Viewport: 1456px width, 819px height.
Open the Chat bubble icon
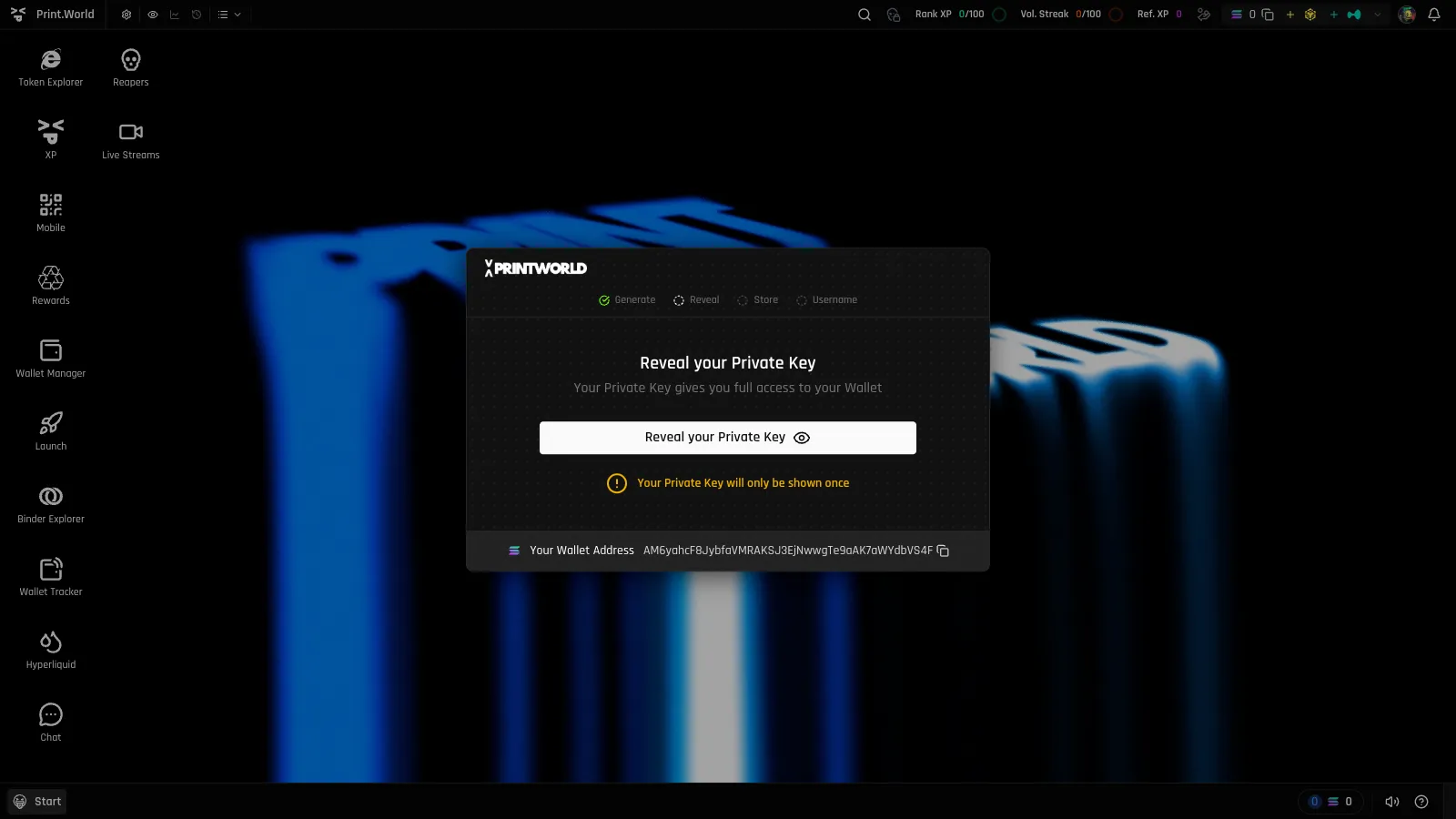[x=51, y=722]
